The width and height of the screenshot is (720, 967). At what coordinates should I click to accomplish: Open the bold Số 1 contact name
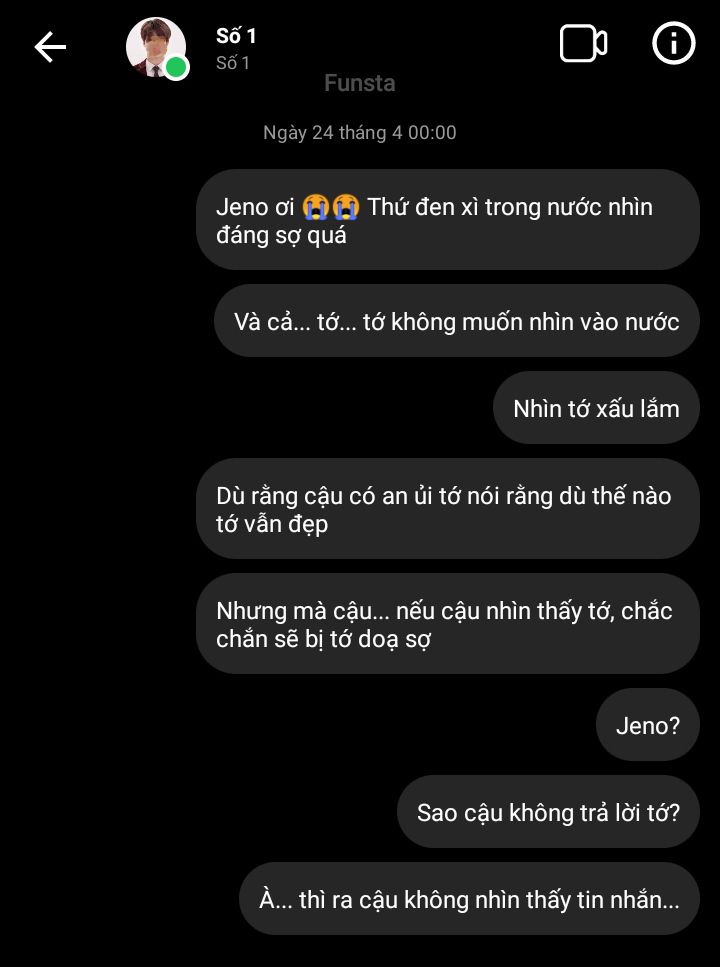(236, 36)
